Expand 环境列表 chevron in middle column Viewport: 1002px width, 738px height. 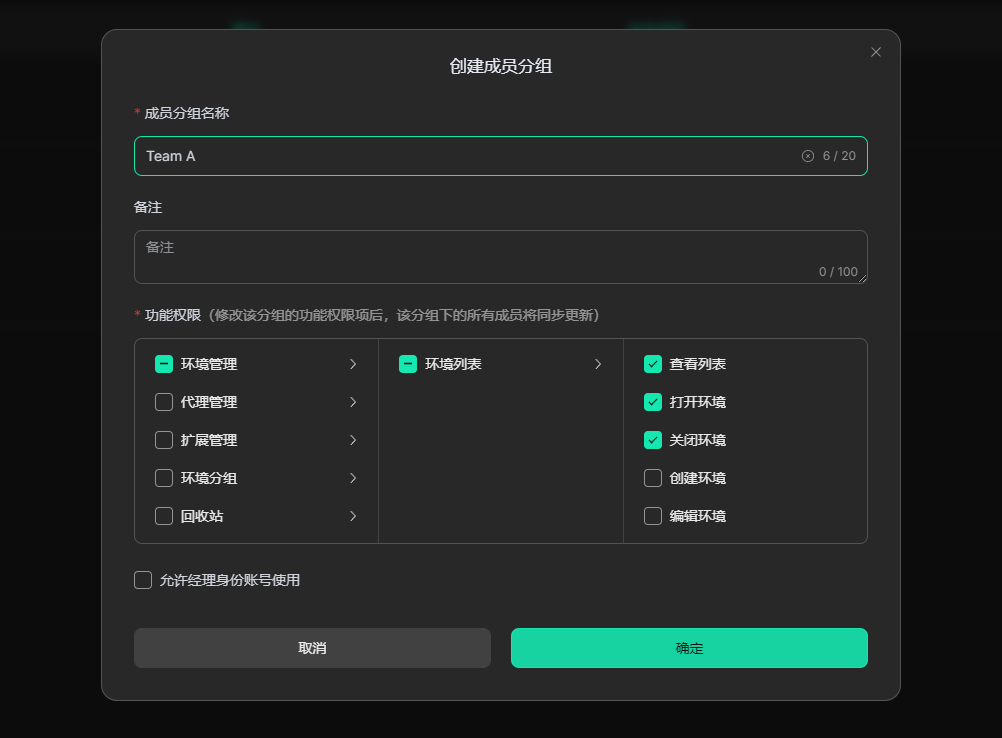[x=598, y=364]
